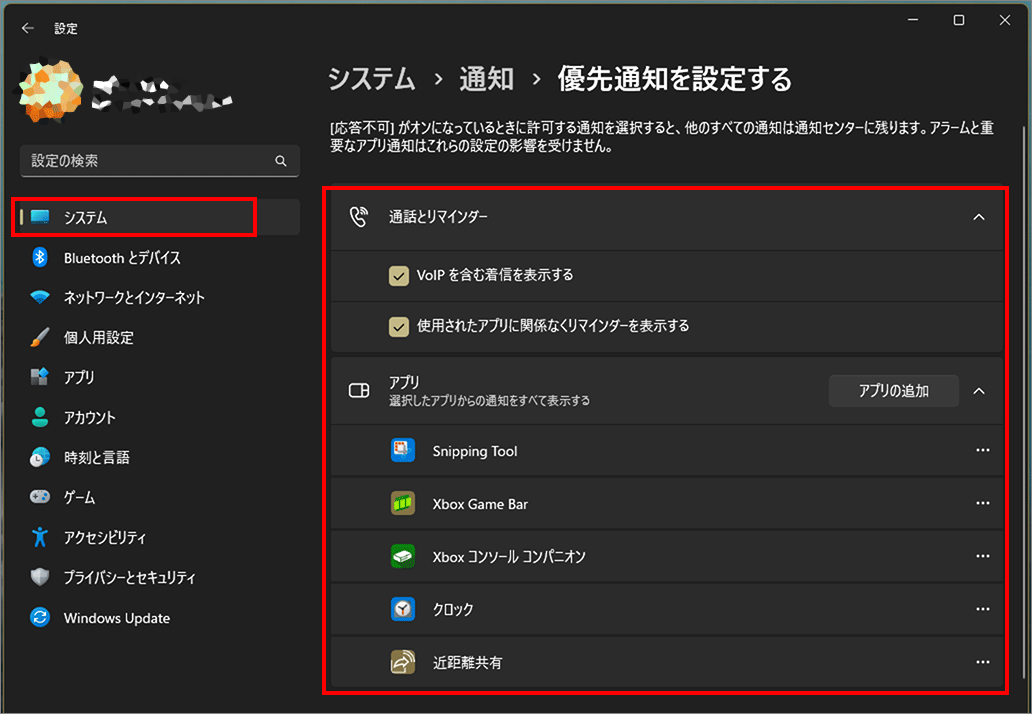Collapse the 通話とリマインダー section chevron
This screenshot has height=714, width=1032.
tap(979, 217)
